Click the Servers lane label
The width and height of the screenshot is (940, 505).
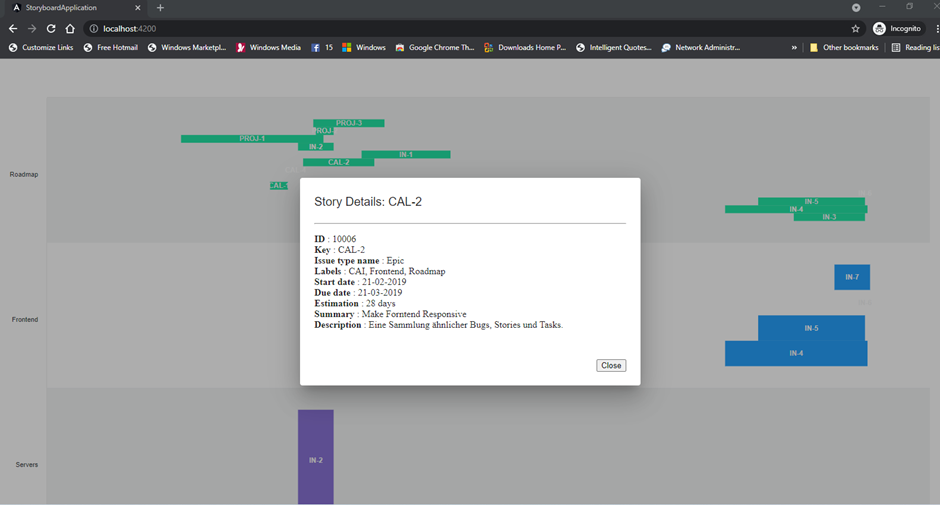tap(26, 465)
